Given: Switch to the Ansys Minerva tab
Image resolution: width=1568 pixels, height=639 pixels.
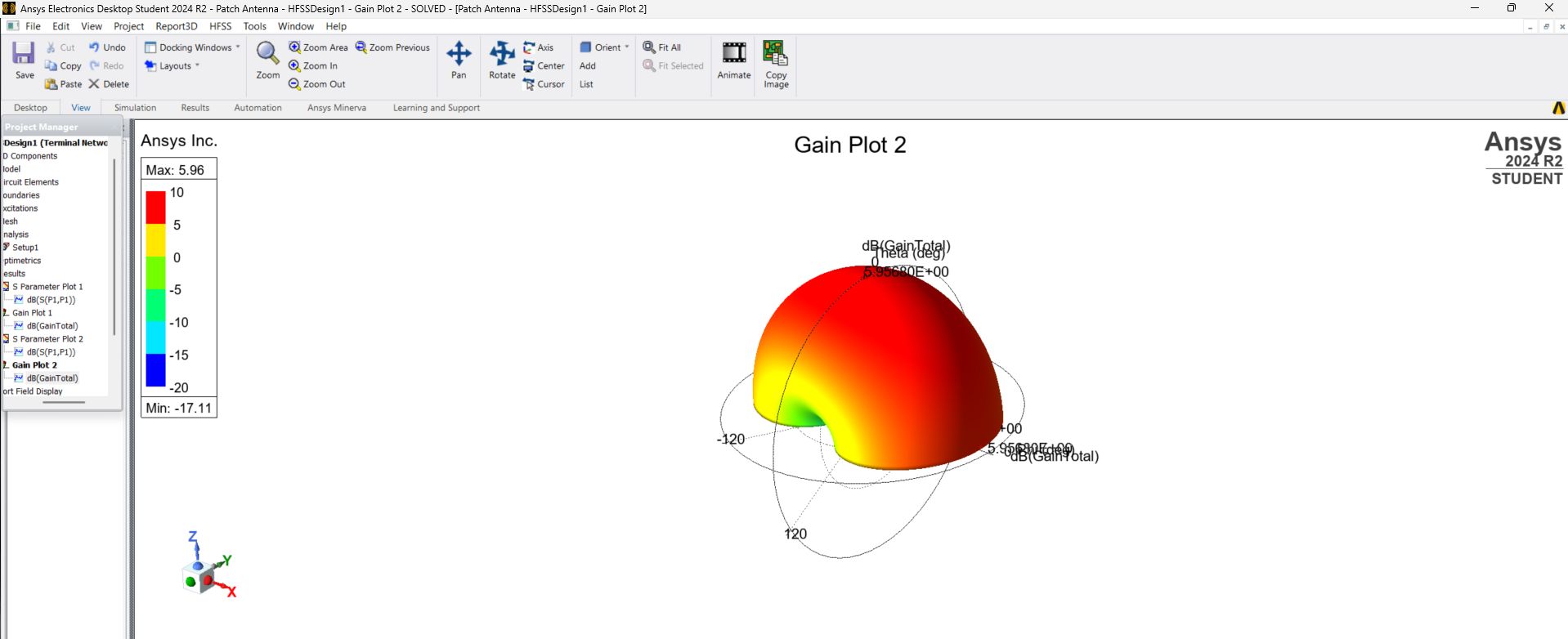Looking at the screenshot, I should 337,108.
